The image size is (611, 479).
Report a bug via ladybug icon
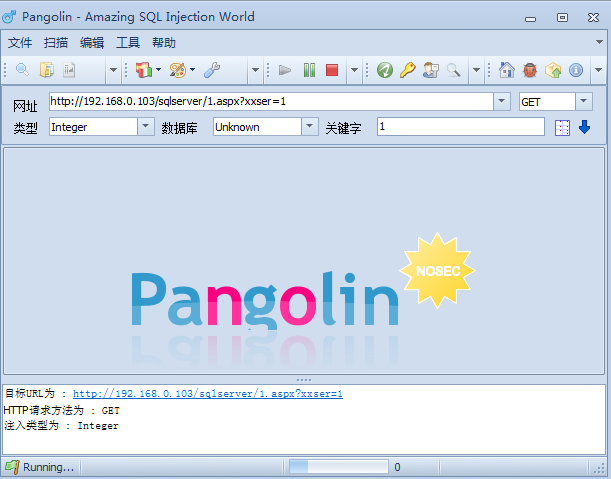530,70
